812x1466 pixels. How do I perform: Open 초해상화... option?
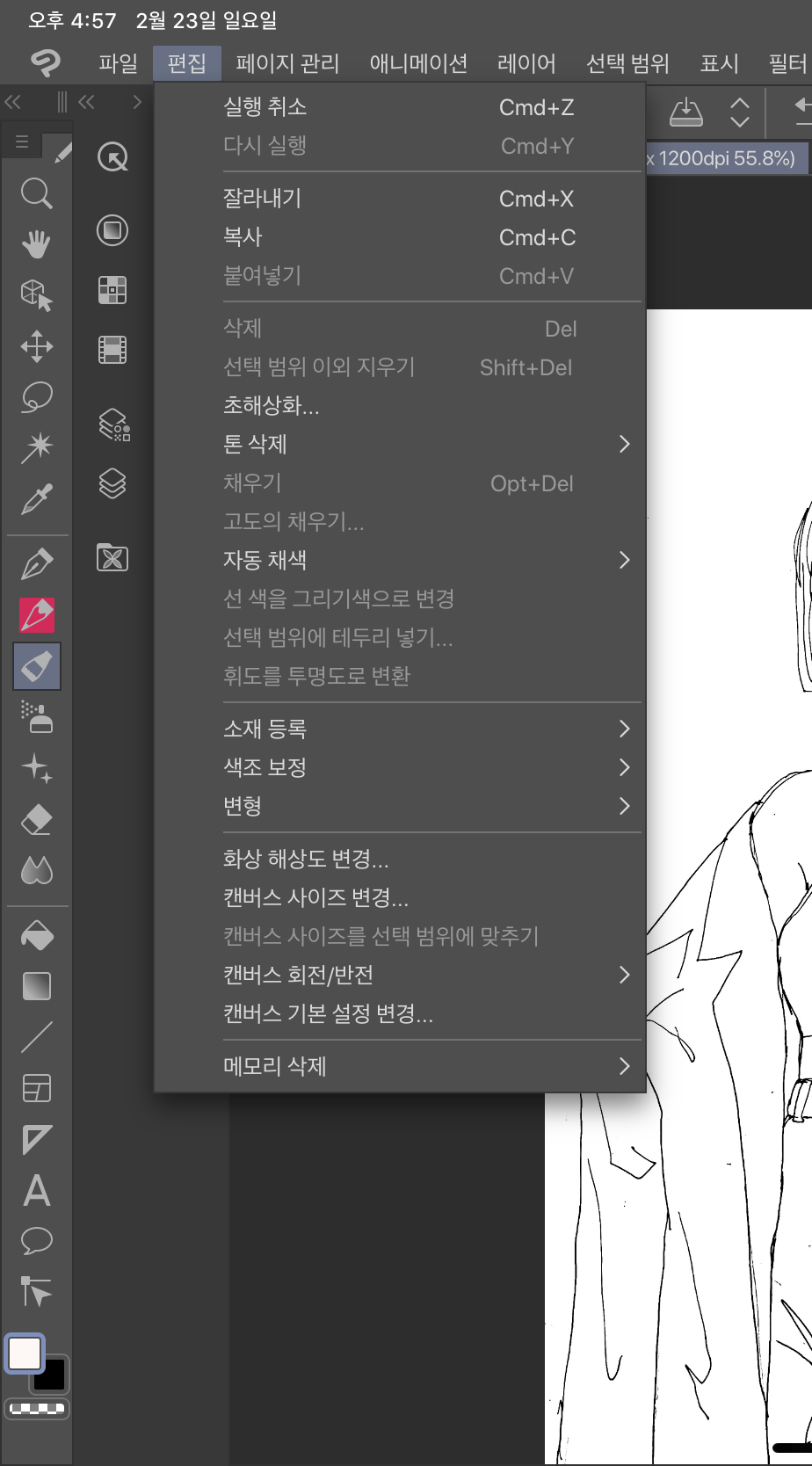400,405
